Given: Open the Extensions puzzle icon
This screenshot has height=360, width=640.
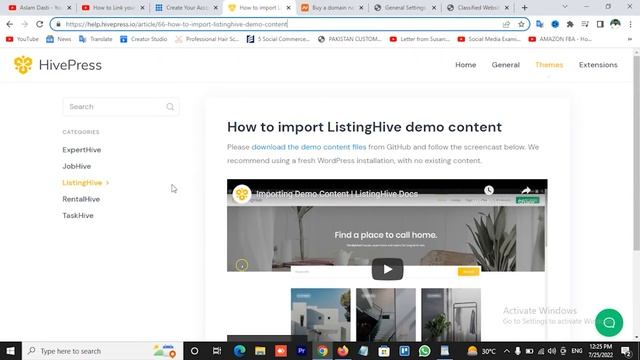Looking at the screenshot, I should click(570, 24).
